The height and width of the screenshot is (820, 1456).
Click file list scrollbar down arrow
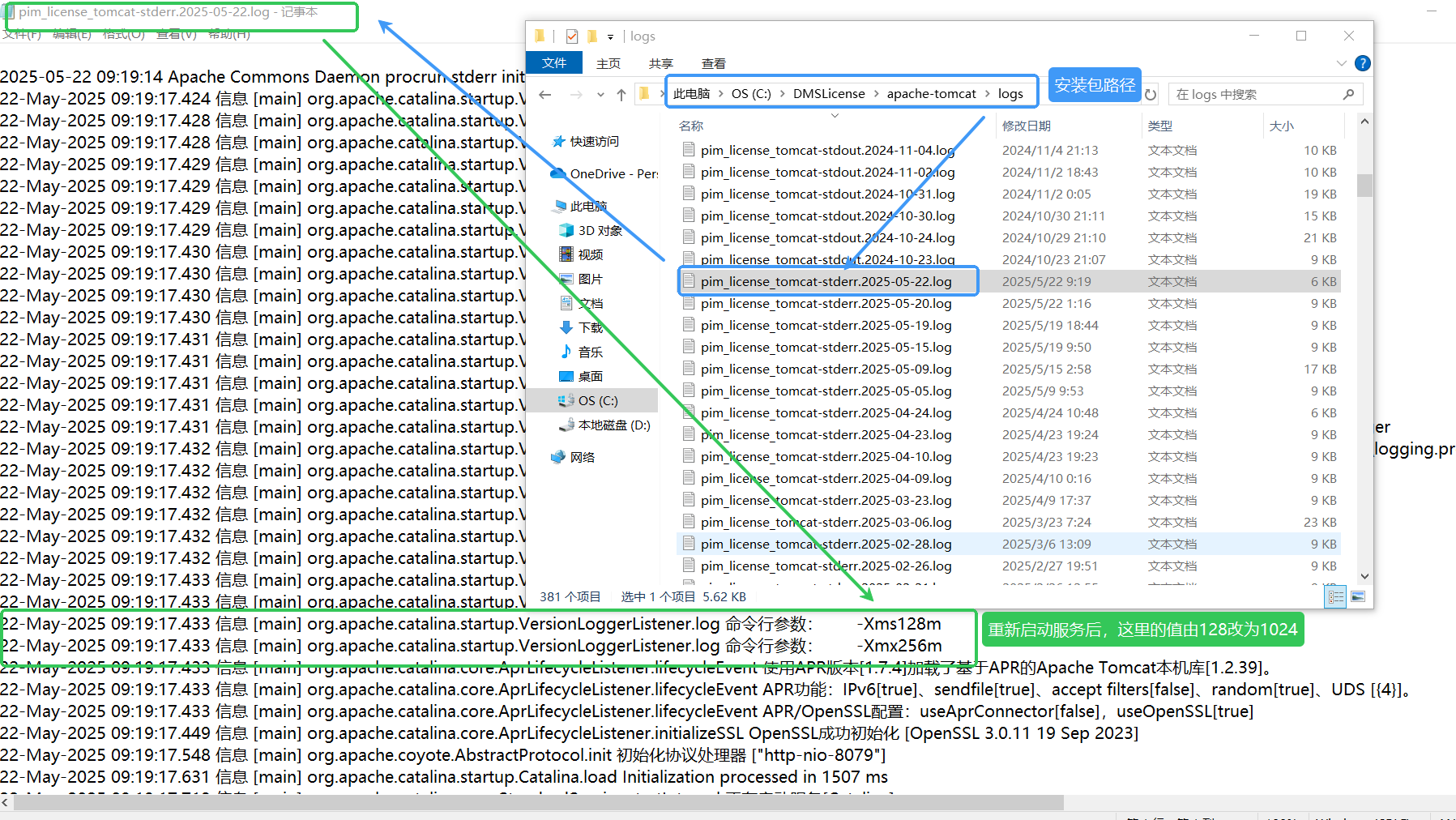1364,576
